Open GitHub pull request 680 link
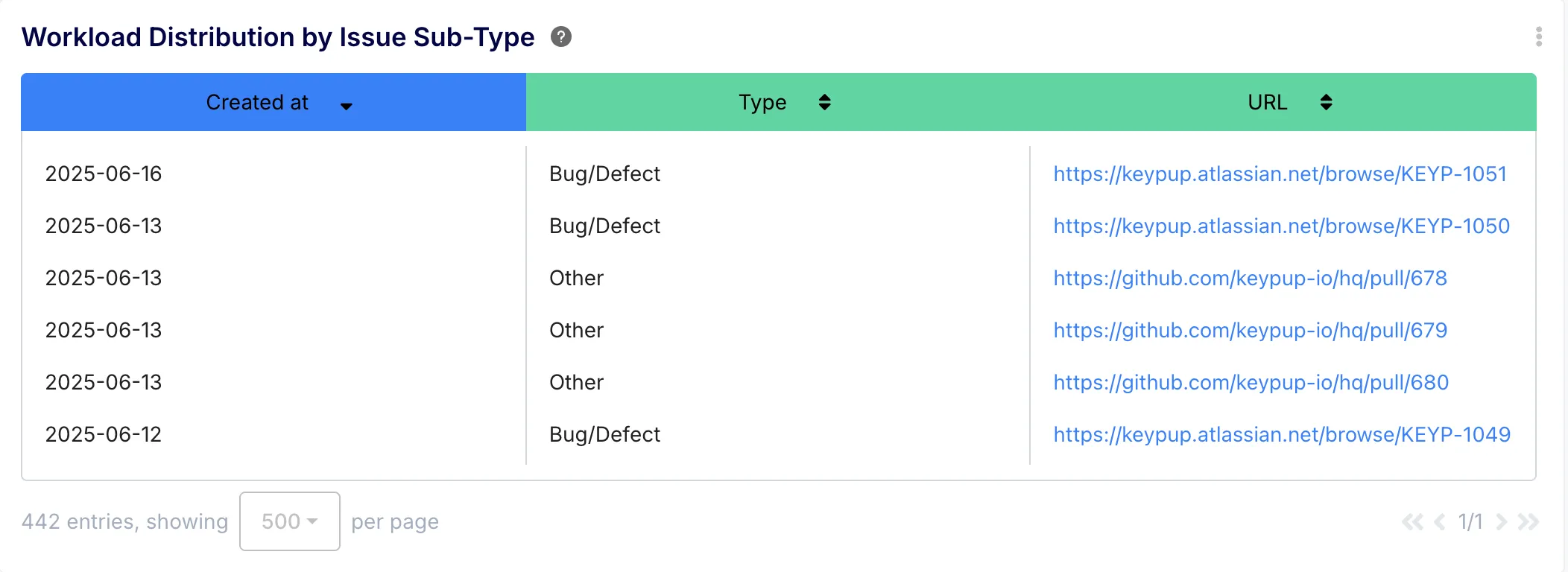 (1251, 382)
